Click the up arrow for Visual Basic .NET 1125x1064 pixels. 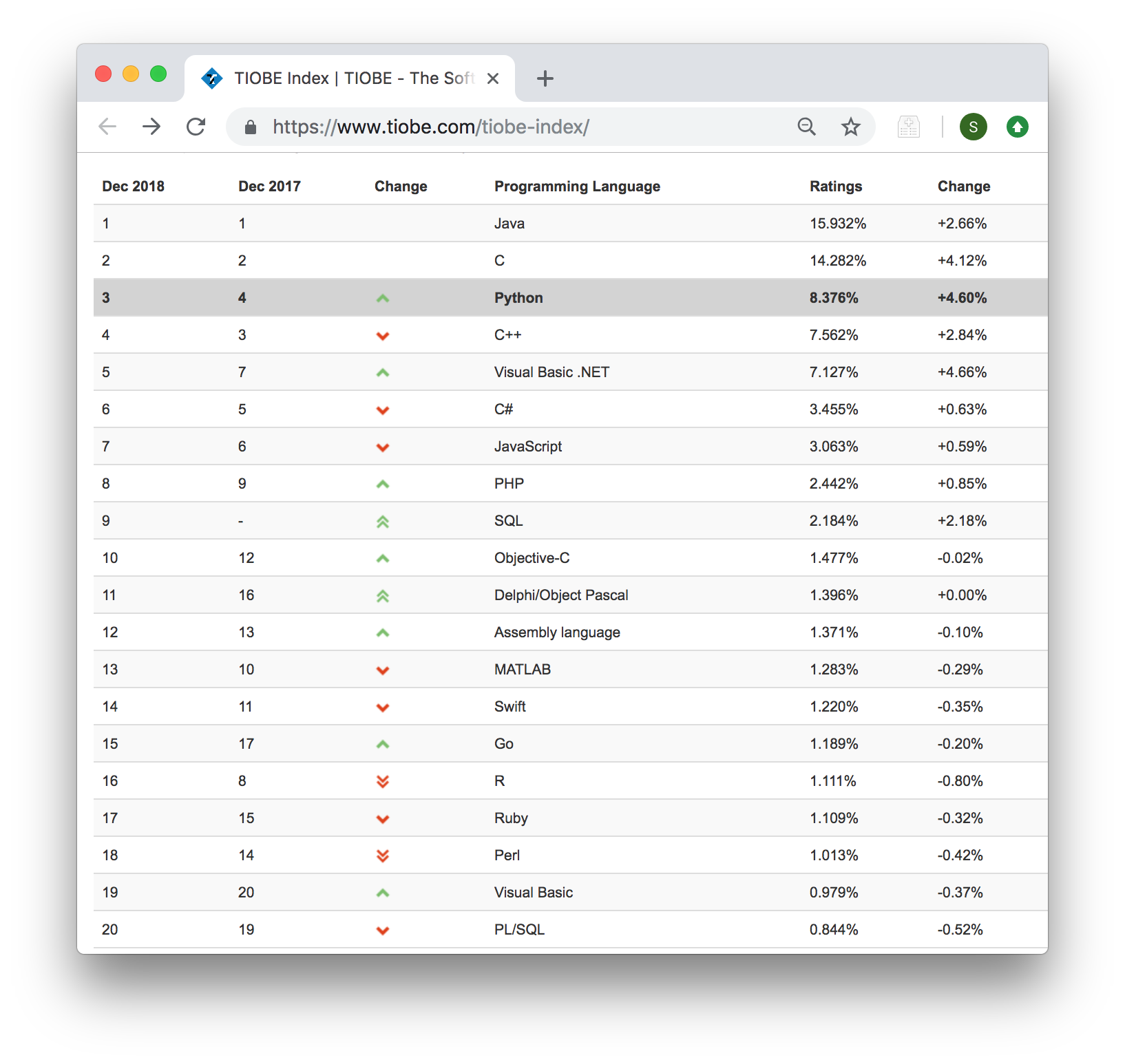[383, 373]
